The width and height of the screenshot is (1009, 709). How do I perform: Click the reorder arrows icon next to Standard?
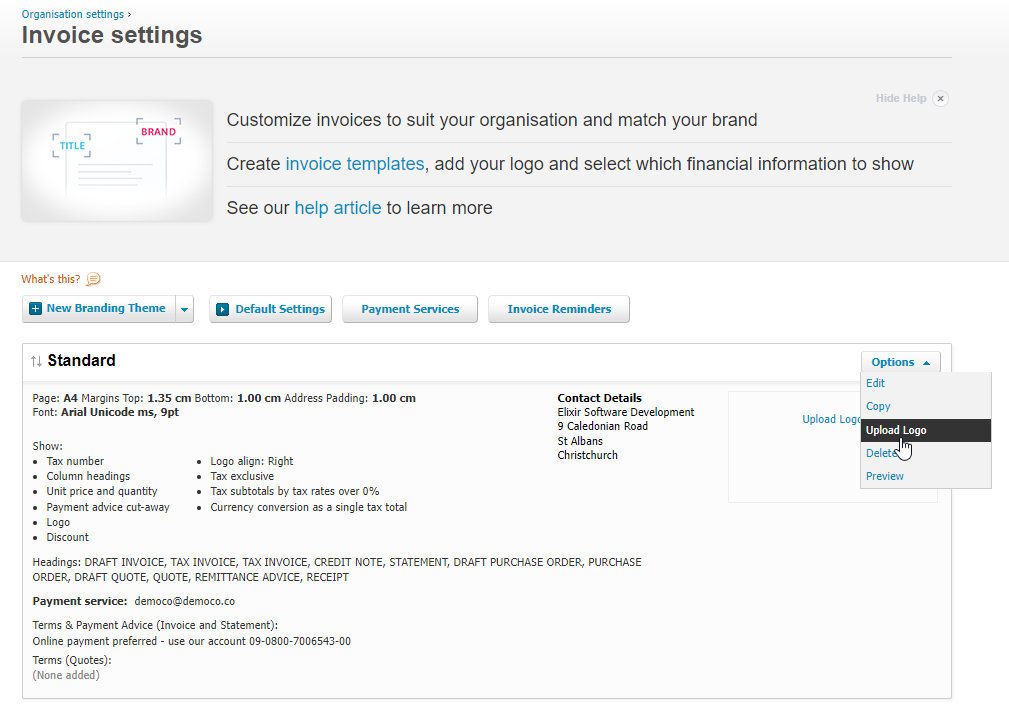(36, 361)
